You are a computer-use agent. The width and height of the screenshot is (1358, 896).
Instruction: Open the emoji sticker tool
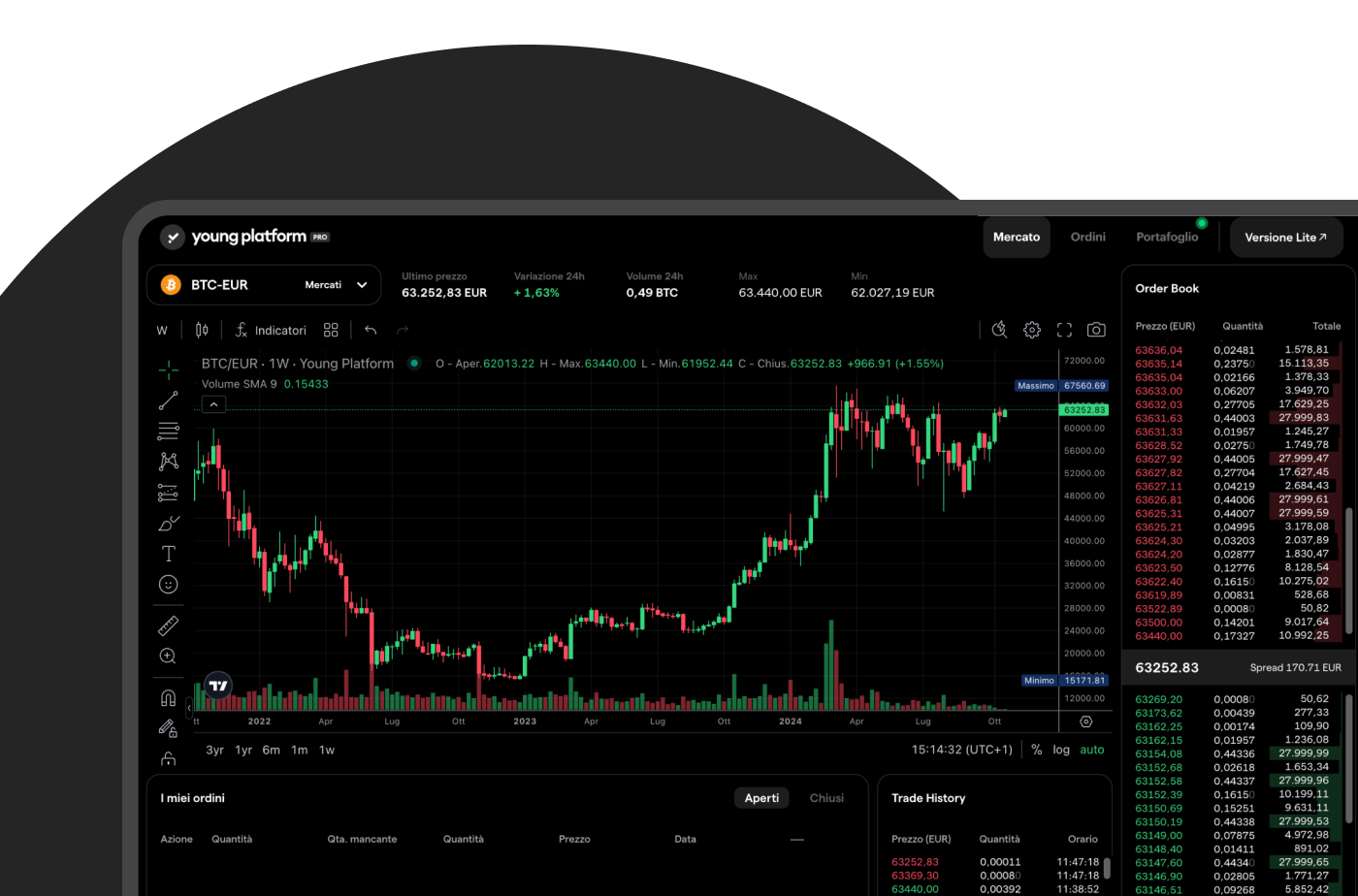[x=167, y=584]
